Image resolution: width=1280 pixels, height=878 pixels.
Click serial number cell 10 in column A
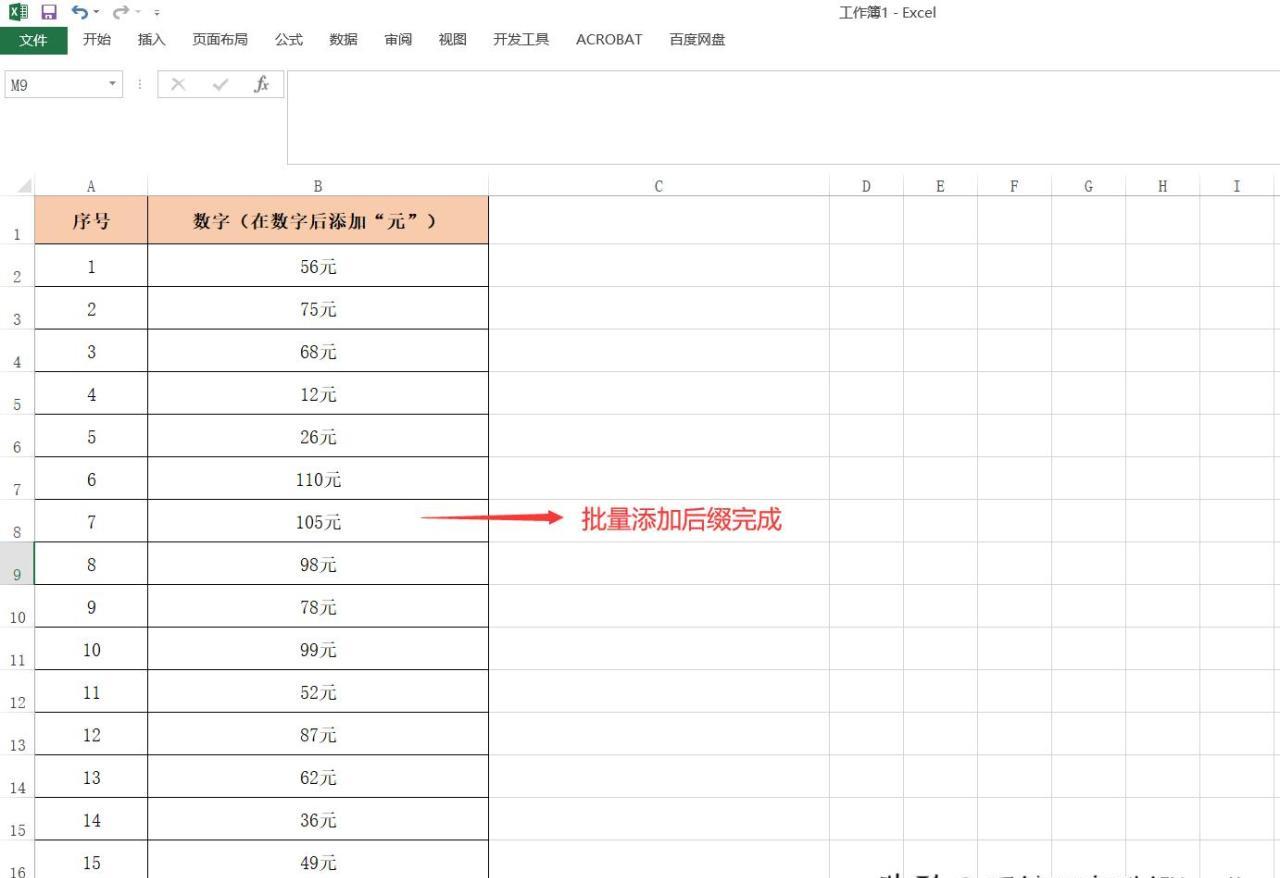[91, 649]
